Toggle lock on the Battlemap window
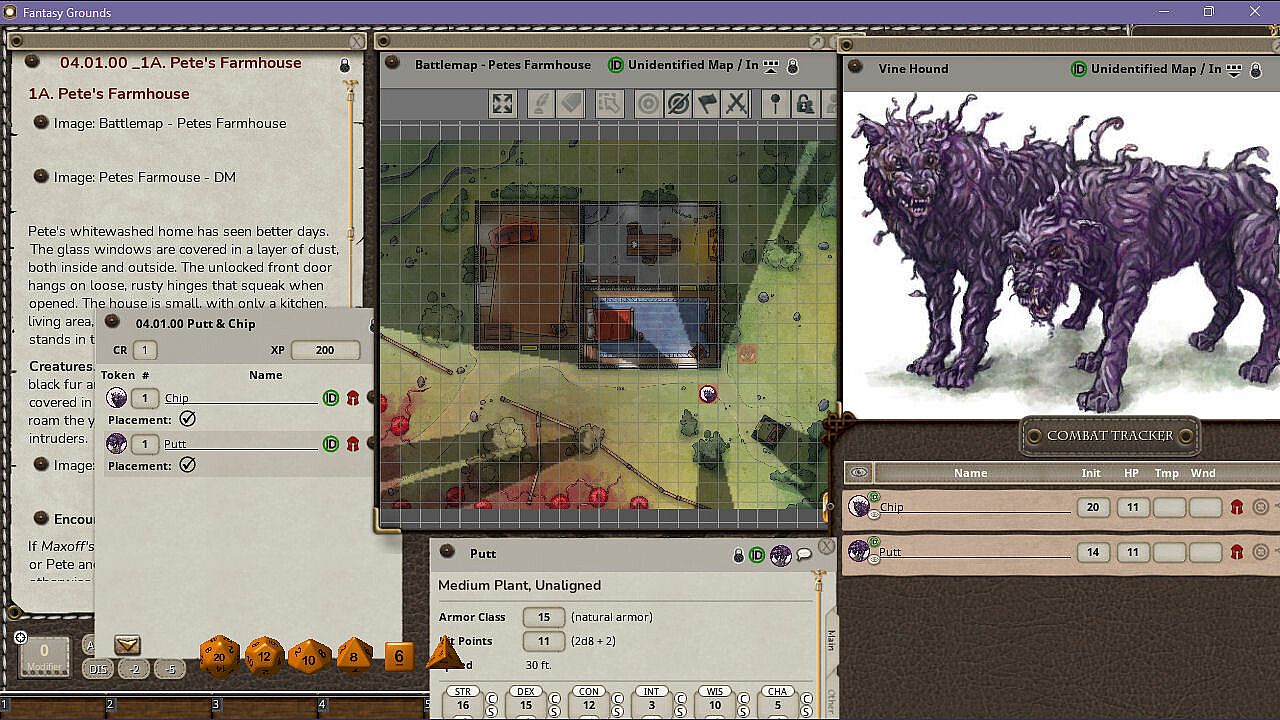This screenshot has height=720, width=1280. click(793, 66)
